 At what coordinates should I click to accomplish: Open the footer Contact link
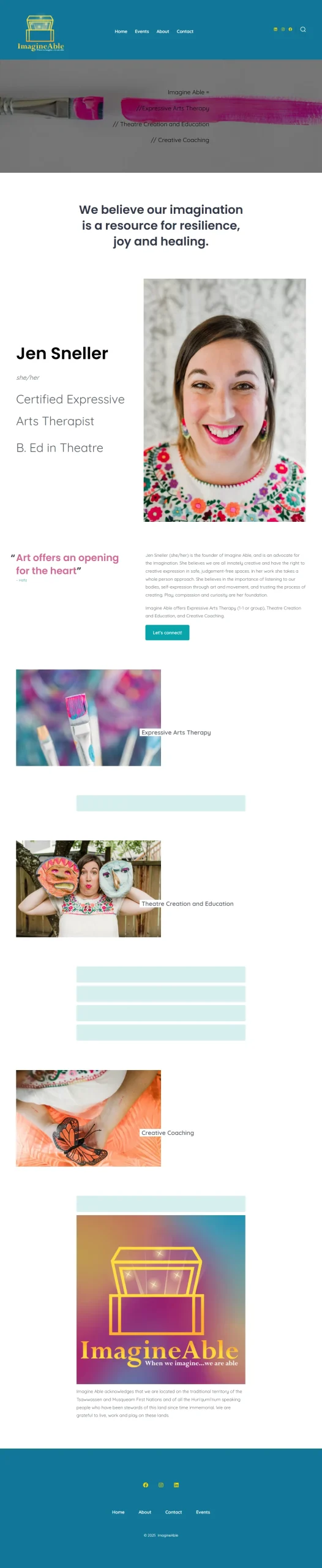click(x=173, y=1512)
